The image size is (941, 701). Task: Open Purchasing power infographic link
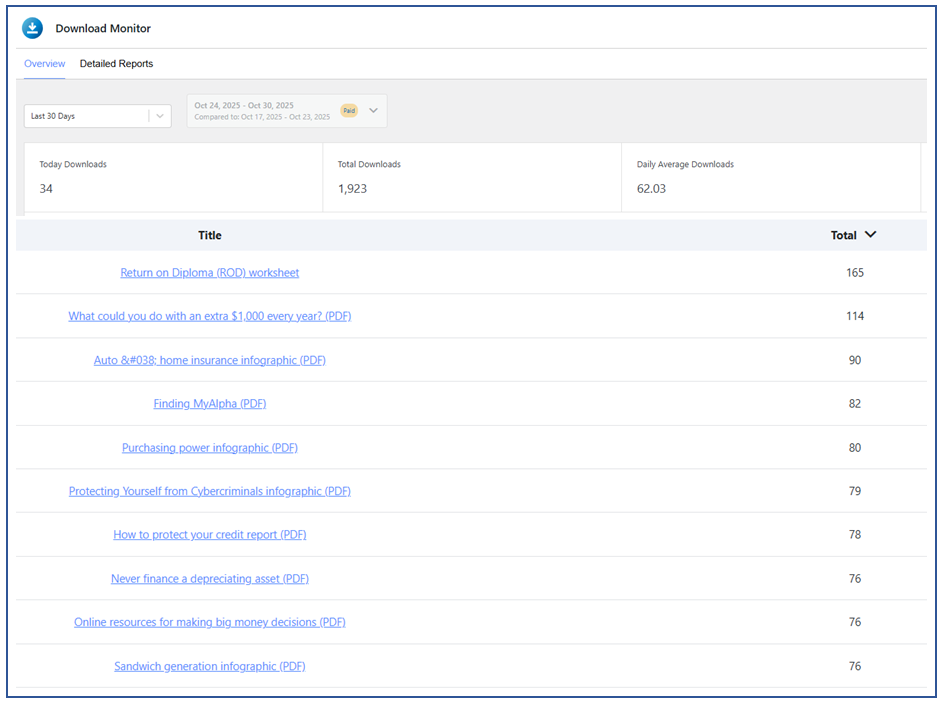(x=210, y=448)
